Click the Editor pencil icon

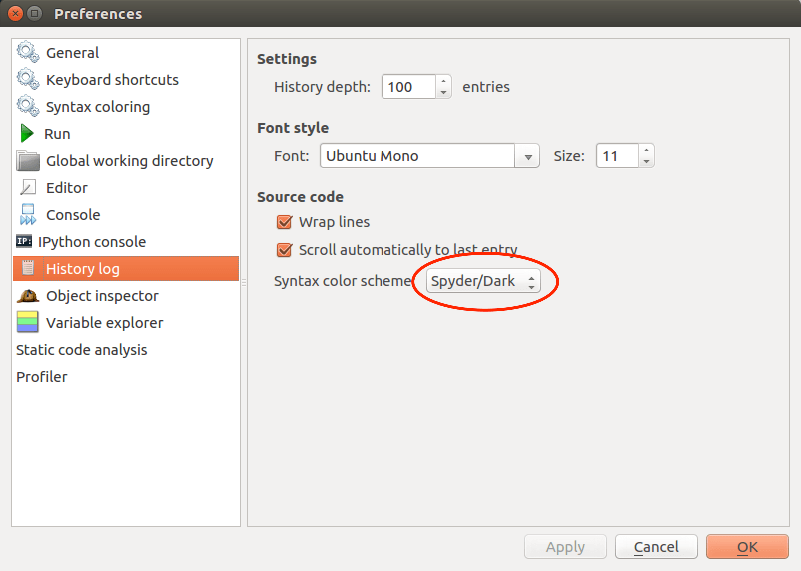[x=28, y=188]
